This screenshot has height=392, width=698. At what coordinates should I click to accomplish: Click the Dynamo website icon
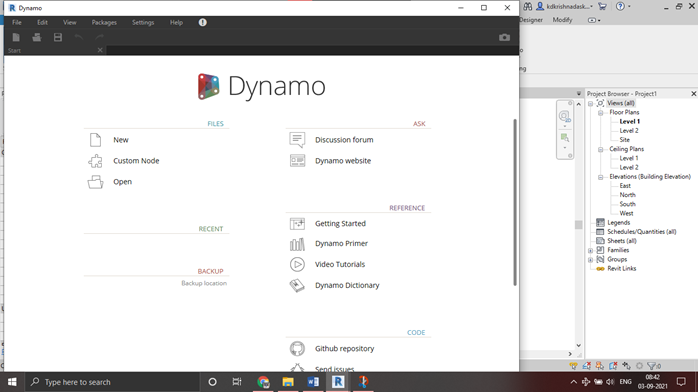[297, 161]
